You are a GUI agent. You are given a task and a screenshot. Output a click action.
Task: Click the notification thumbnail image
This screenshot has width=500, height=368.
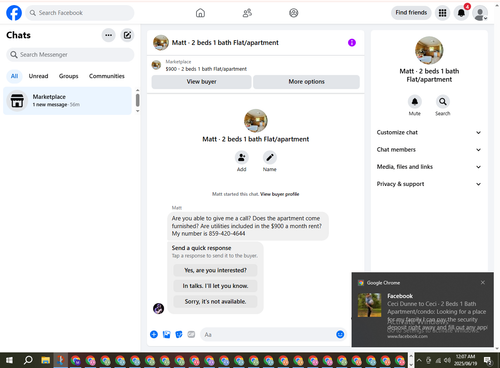tap(369, 305)
